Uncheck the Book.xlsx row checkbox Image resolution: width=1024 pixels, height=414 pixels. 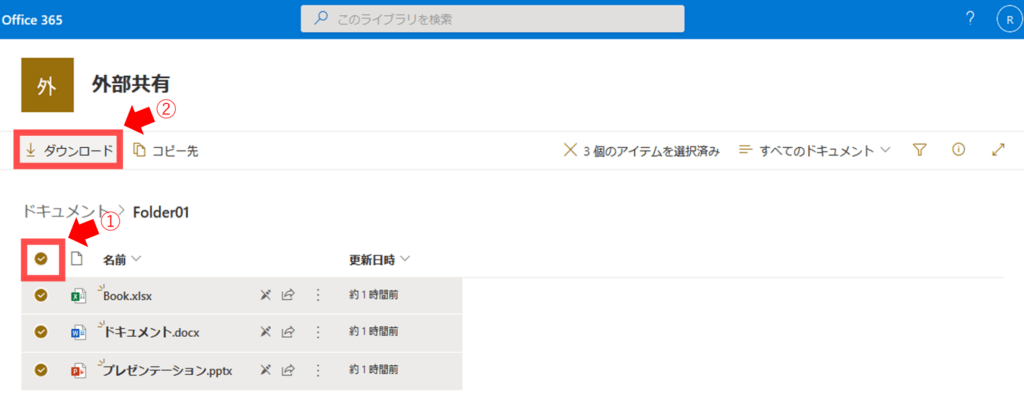click(42, 295)
